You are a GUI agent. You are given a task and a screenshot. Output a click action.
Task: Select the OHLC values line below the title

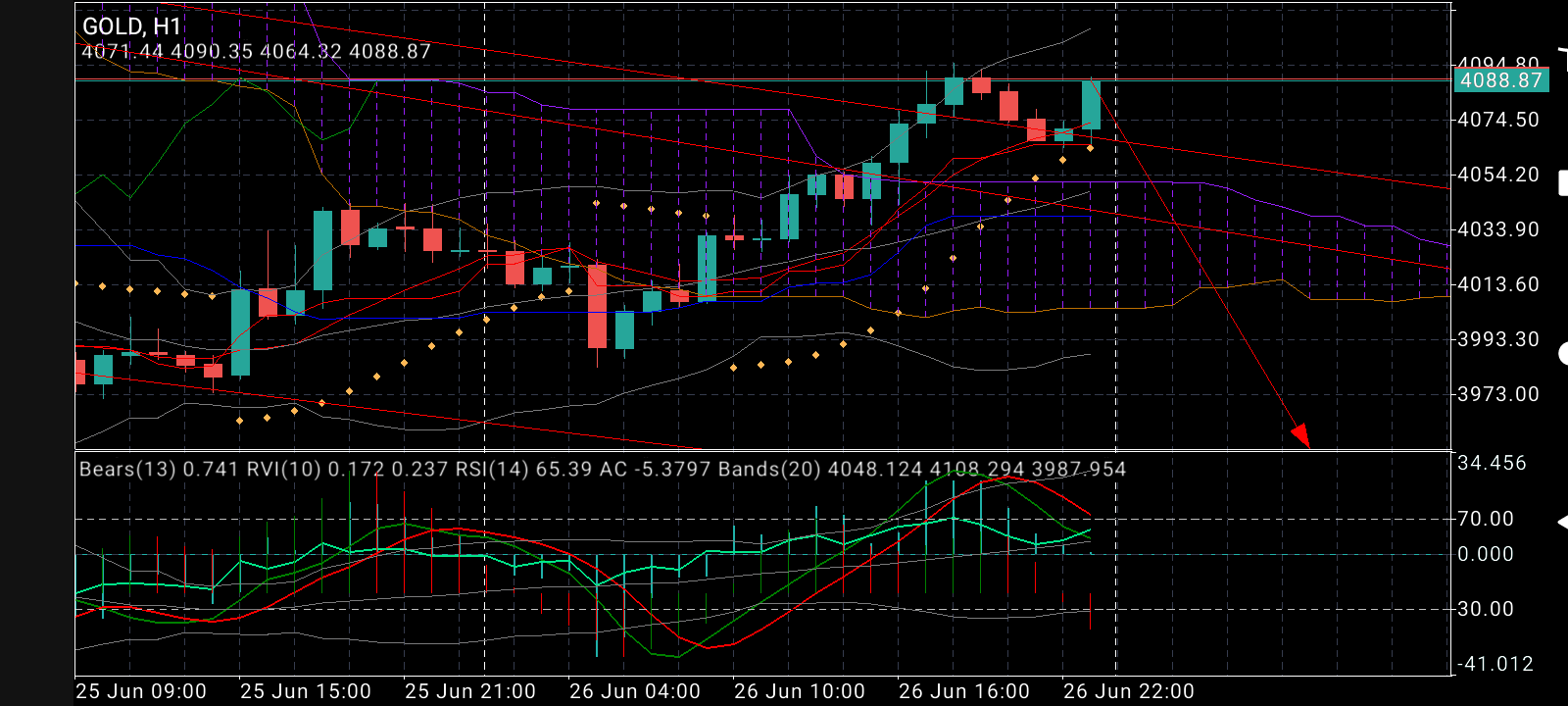click(x=257, y=51)
